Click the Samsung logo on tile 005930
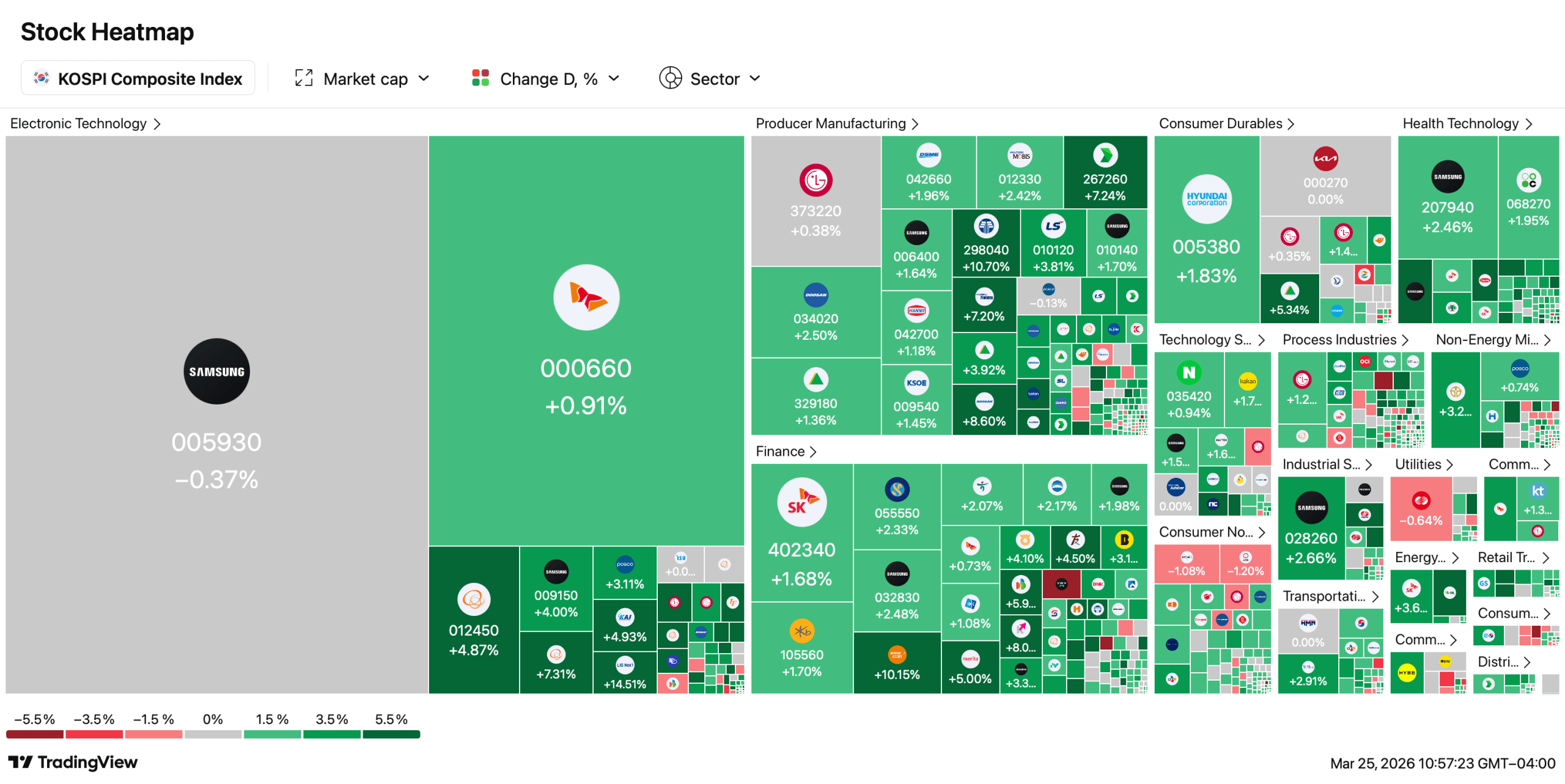The image size is (1565, 784). click(x=216, y=371)
